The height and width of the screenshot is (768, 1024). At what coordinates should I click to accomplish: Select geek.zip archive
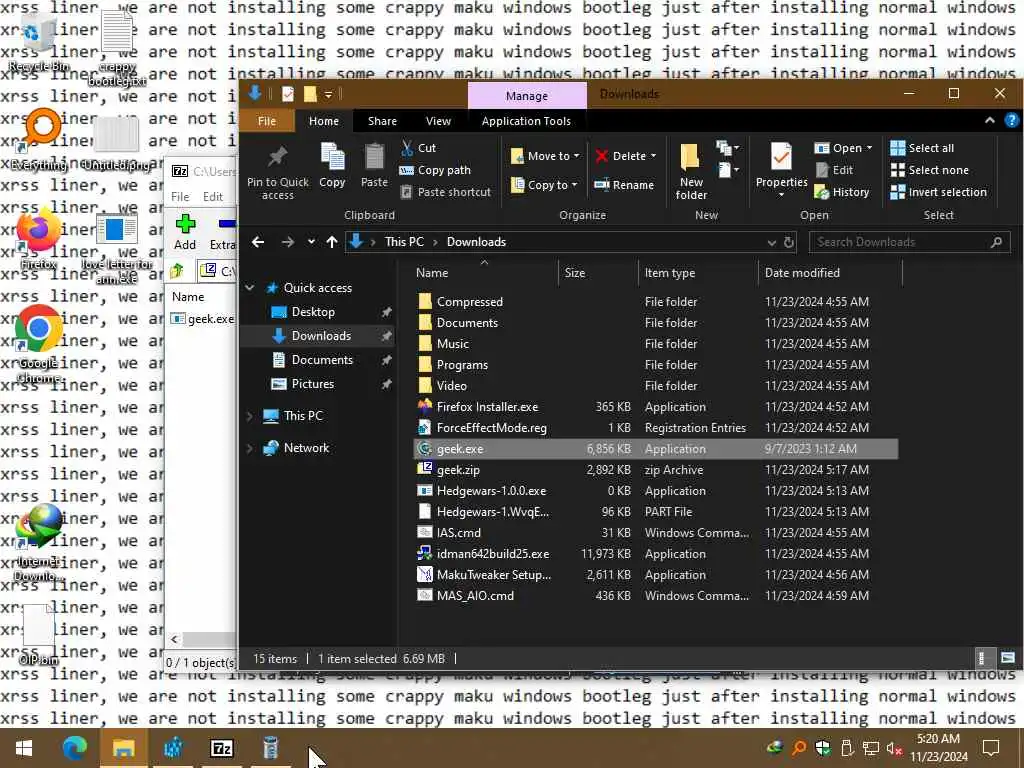pyautogui.click(x=458, y=470)
